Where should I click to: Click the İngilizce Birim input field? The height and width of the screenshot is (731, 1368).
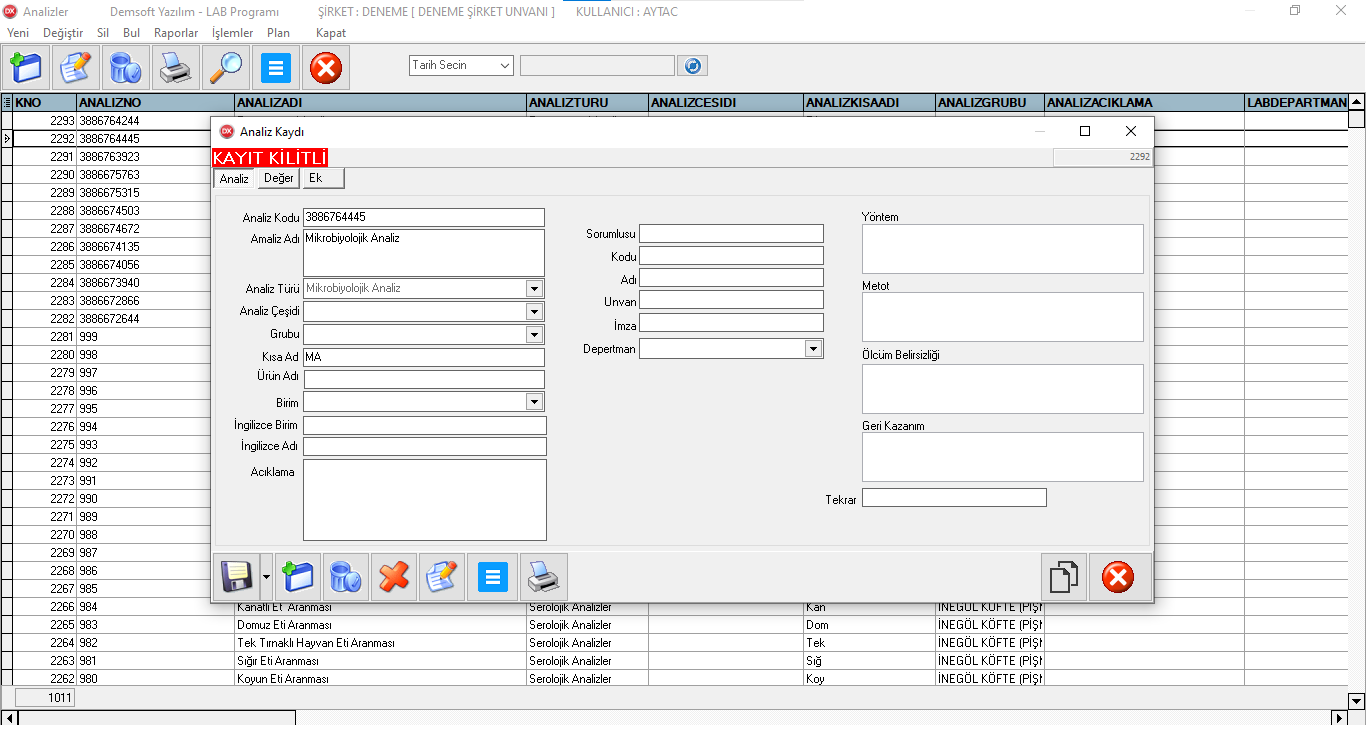(x=425, y=425)
